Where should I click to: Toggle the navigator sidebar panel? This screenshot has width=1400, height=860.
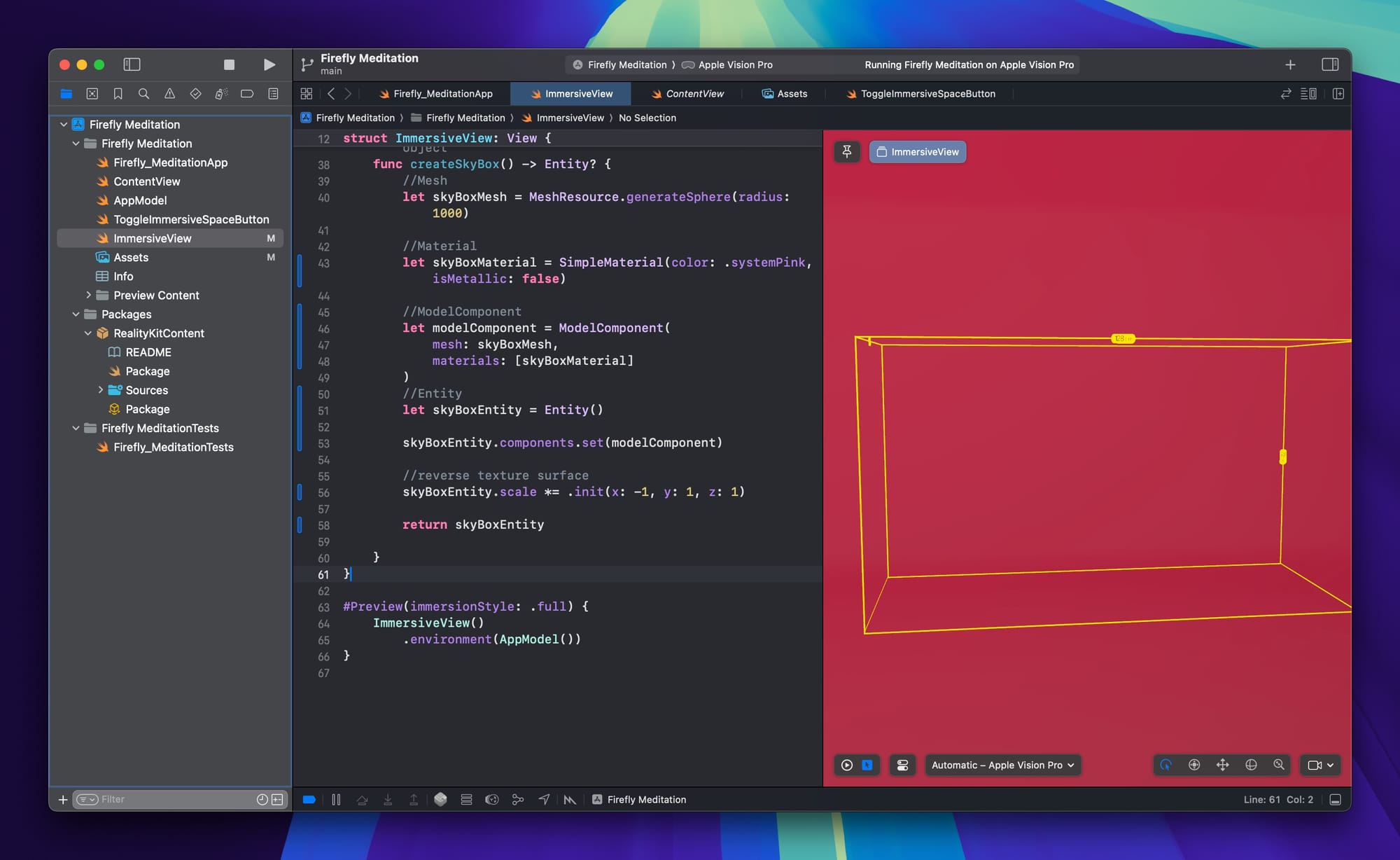click(132, 64)
